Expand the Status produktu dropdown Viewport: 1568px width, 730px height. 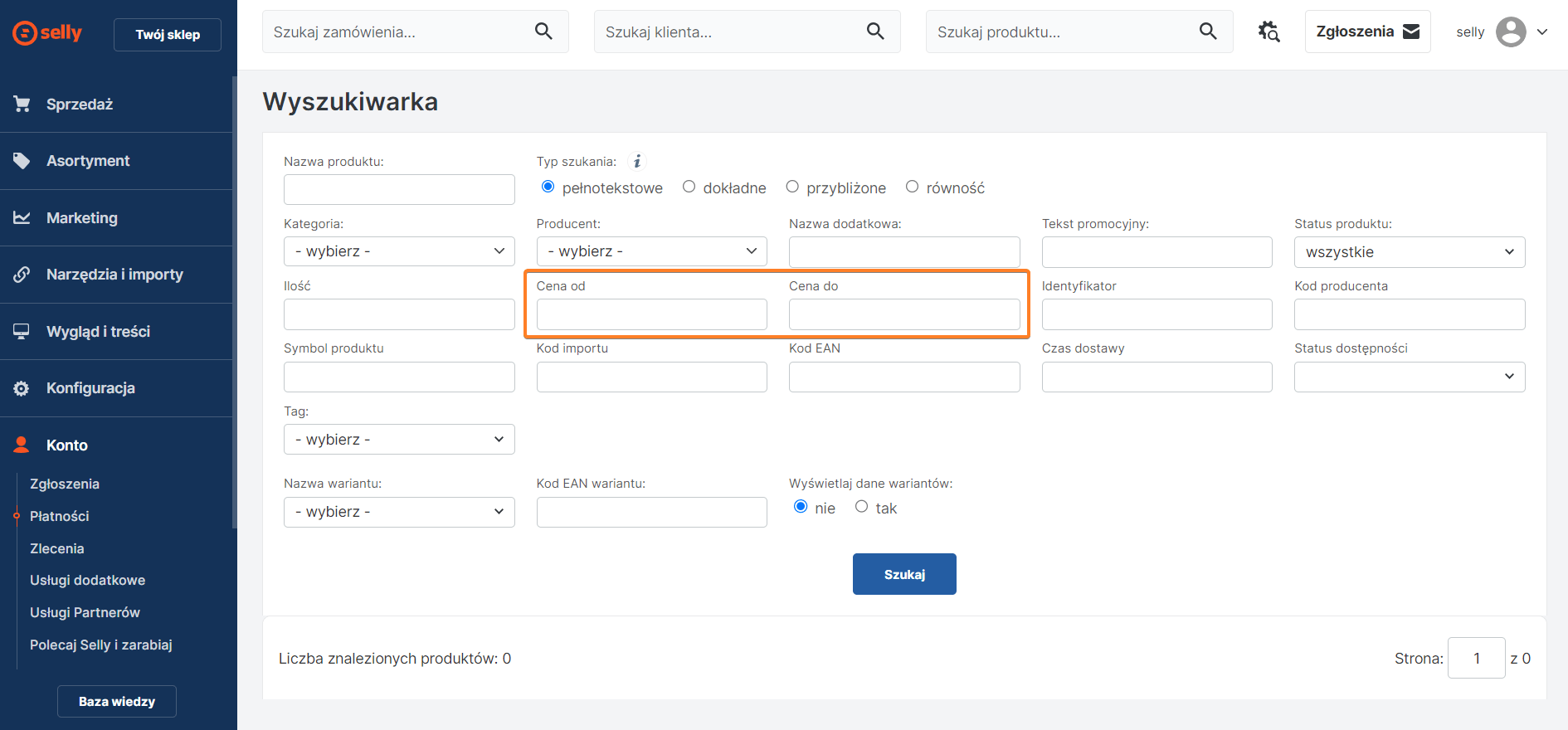(1409, 252)
